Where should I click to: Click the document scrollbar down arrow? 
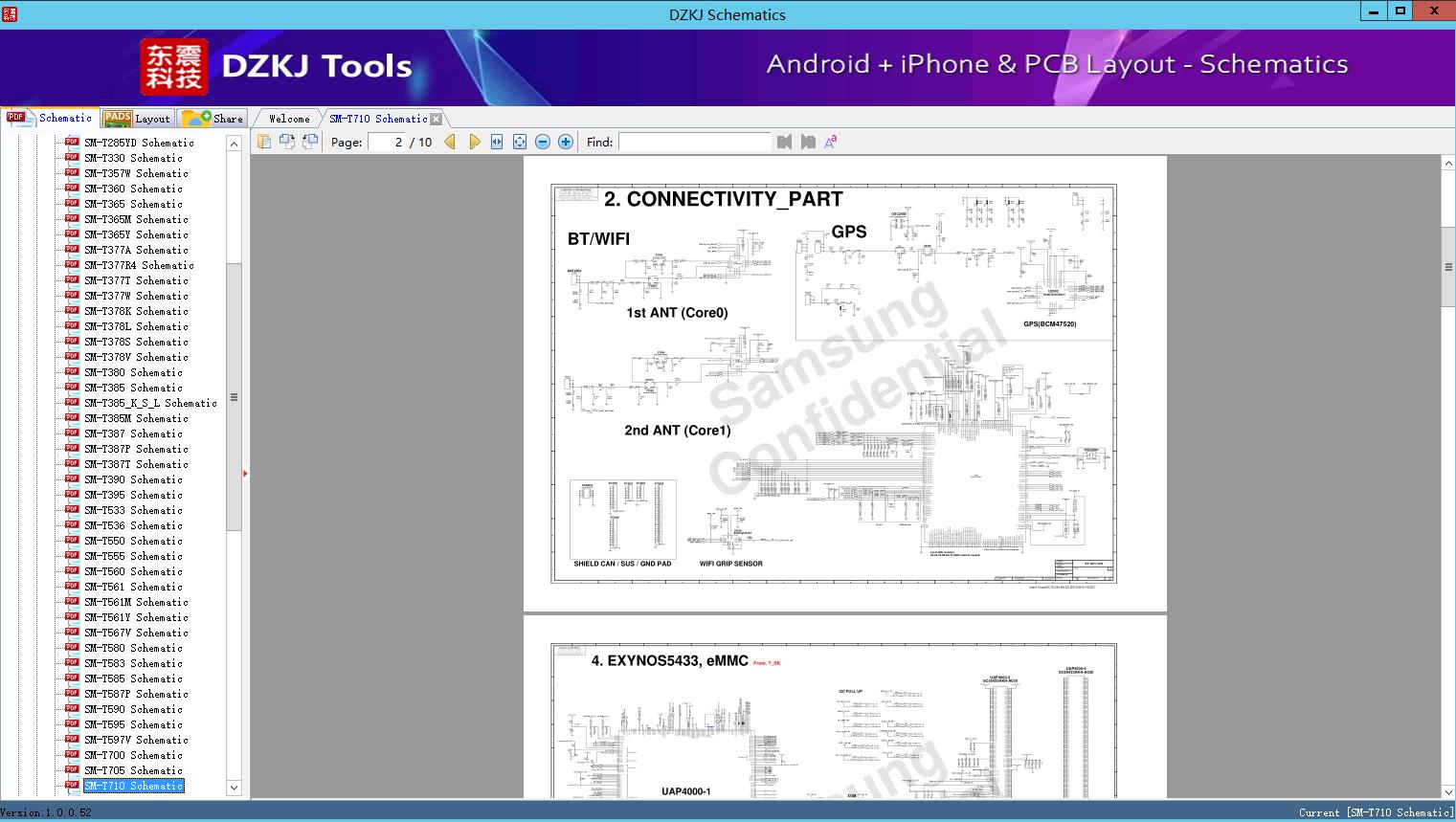tap(1448, 791)
